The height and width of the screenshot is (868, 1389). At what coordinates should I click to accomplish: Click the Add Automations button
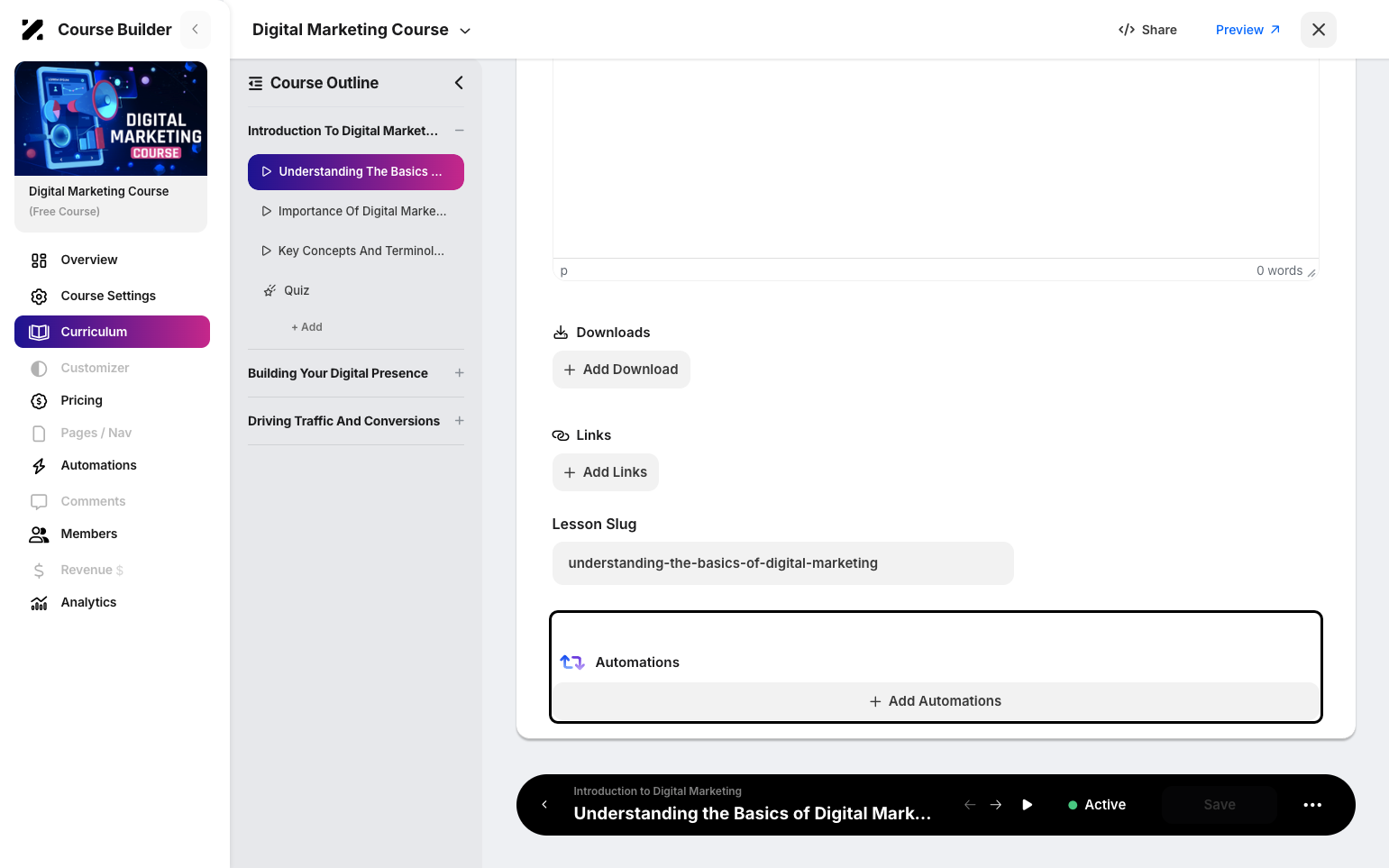[936, 701]
